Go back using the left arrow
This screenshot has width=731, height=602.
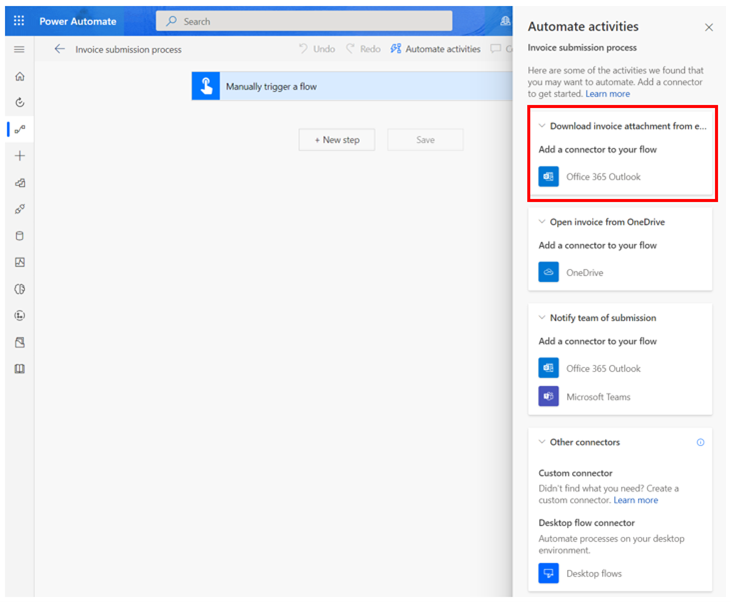point(59,49)
